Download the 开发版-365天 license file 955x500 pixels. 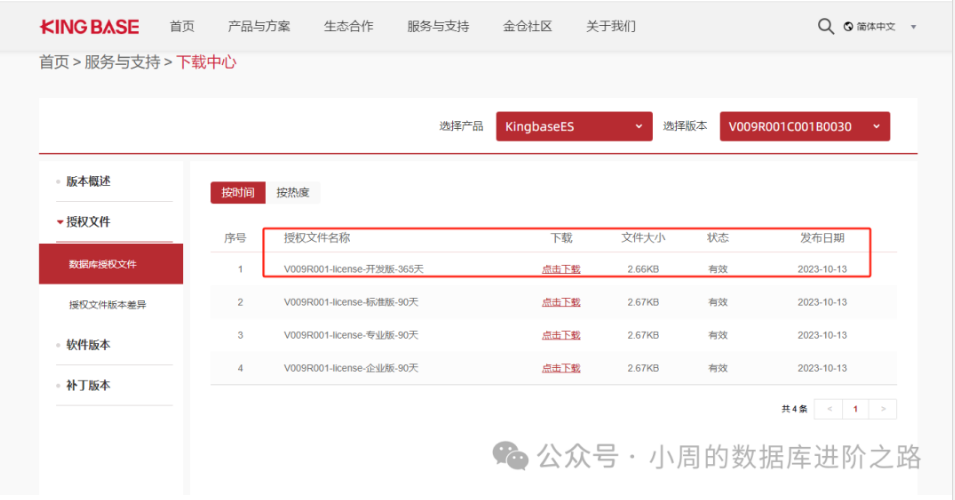tap(561, 269)
